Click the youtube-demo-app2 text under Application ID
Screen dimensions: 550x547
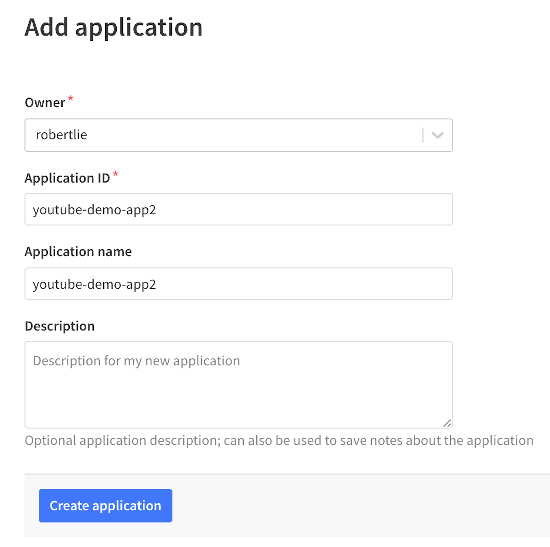94,210
